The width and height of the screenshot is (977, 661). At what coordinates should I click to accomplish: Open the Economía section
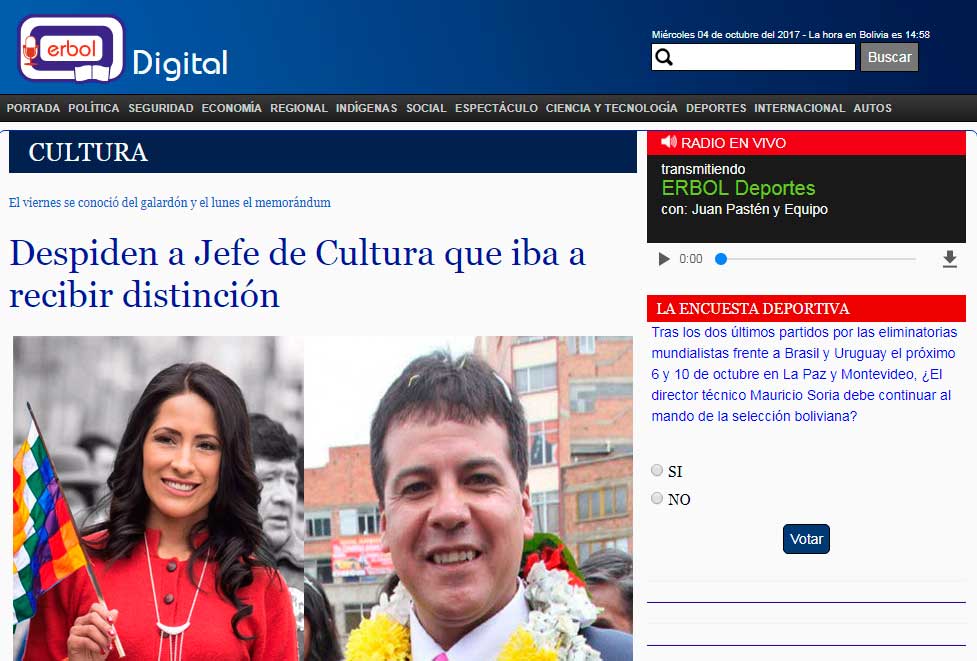click(x=231, y=108)
